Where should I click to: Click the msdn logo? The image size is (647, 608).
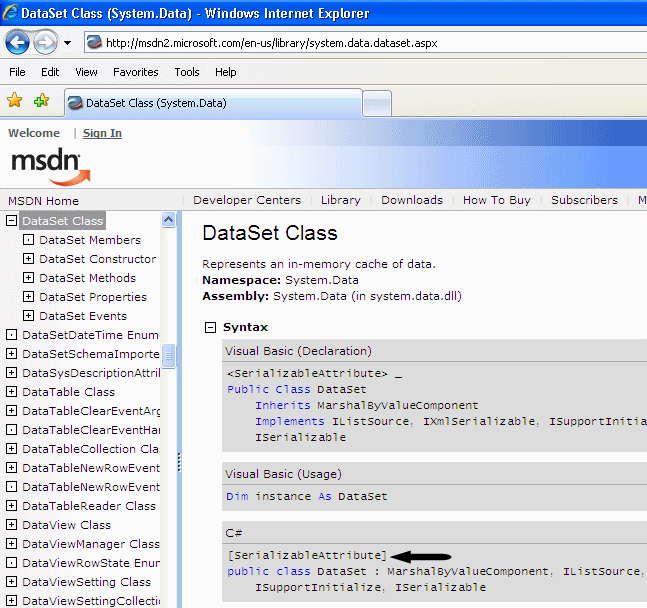coord(50,166)
